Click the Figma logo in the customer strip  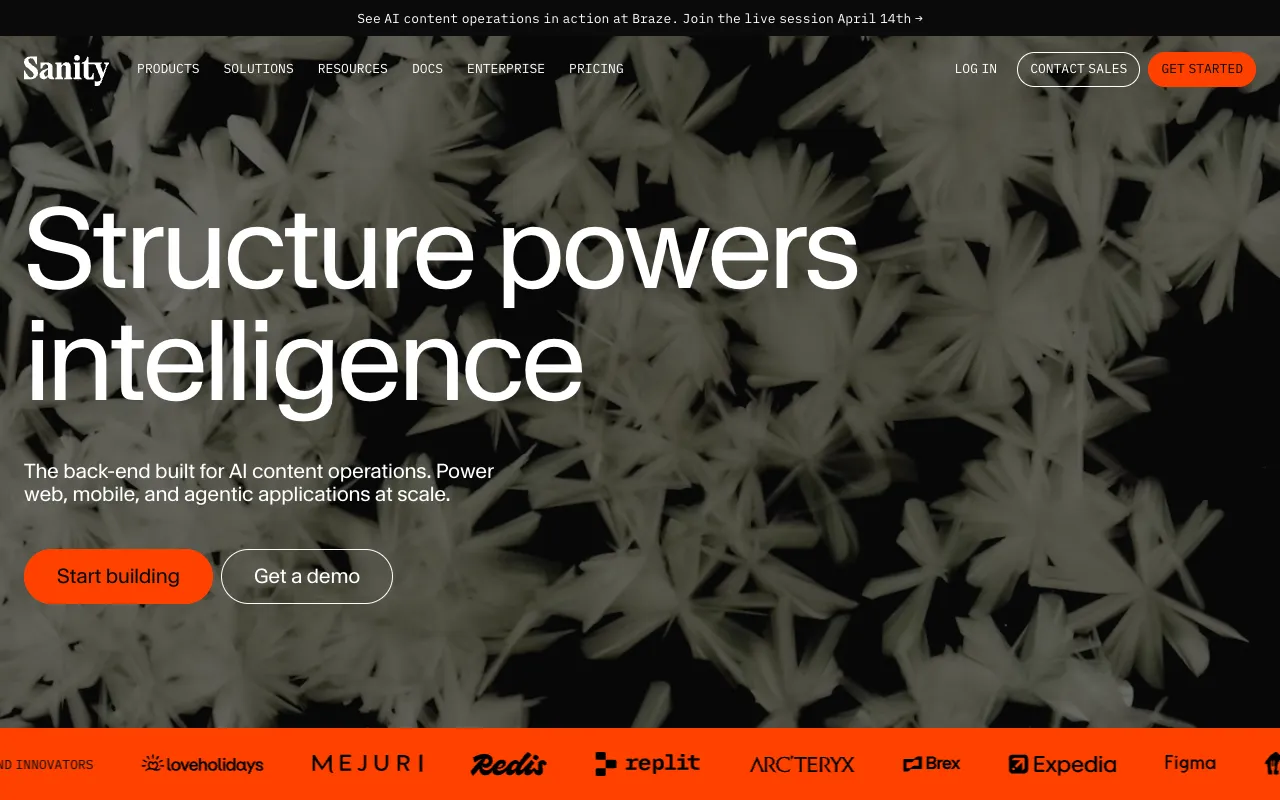[1190, 763]
